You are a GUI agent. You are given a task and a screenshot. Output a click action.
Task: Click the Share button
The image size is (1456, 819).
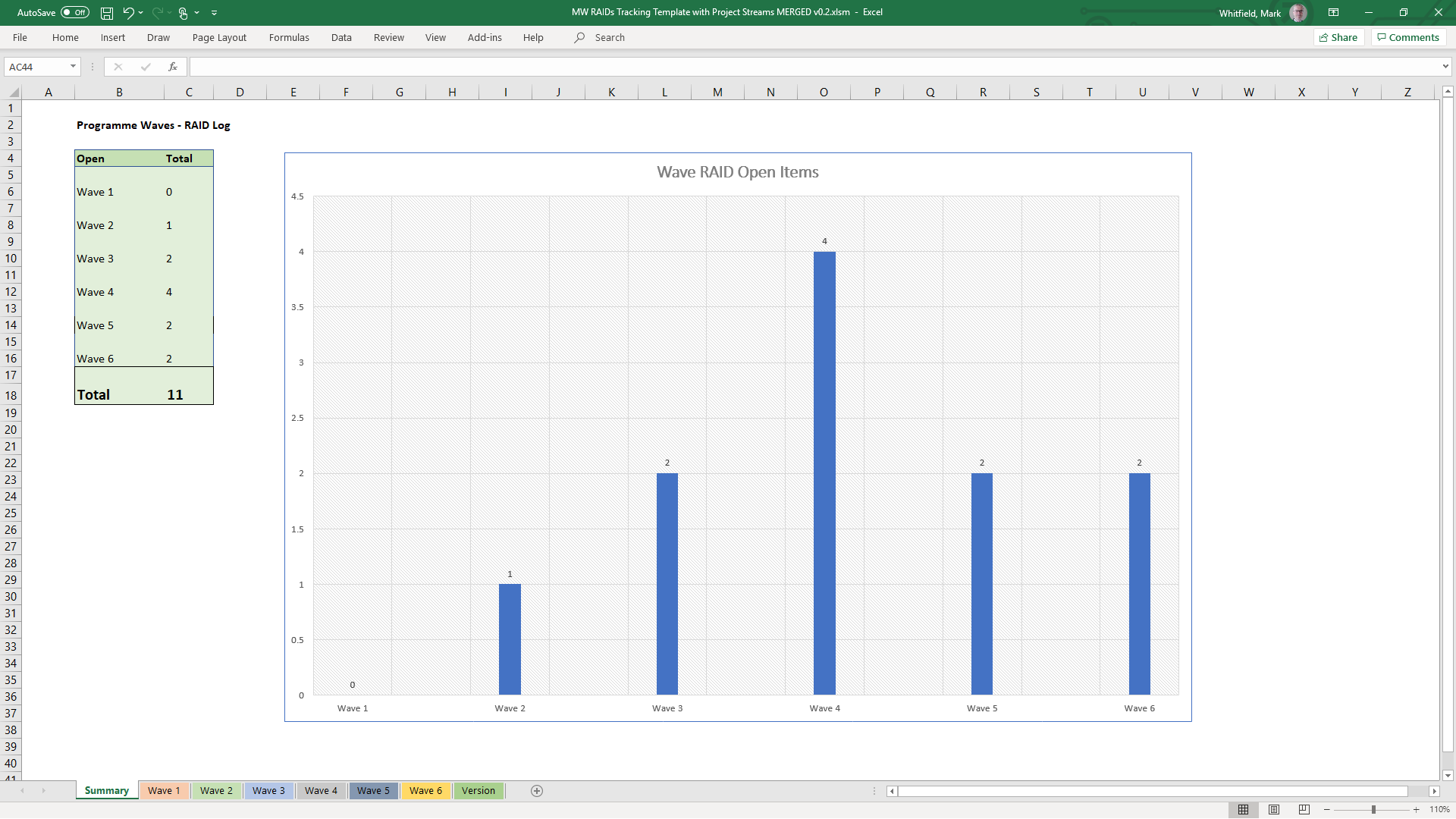click(1338, 37)
